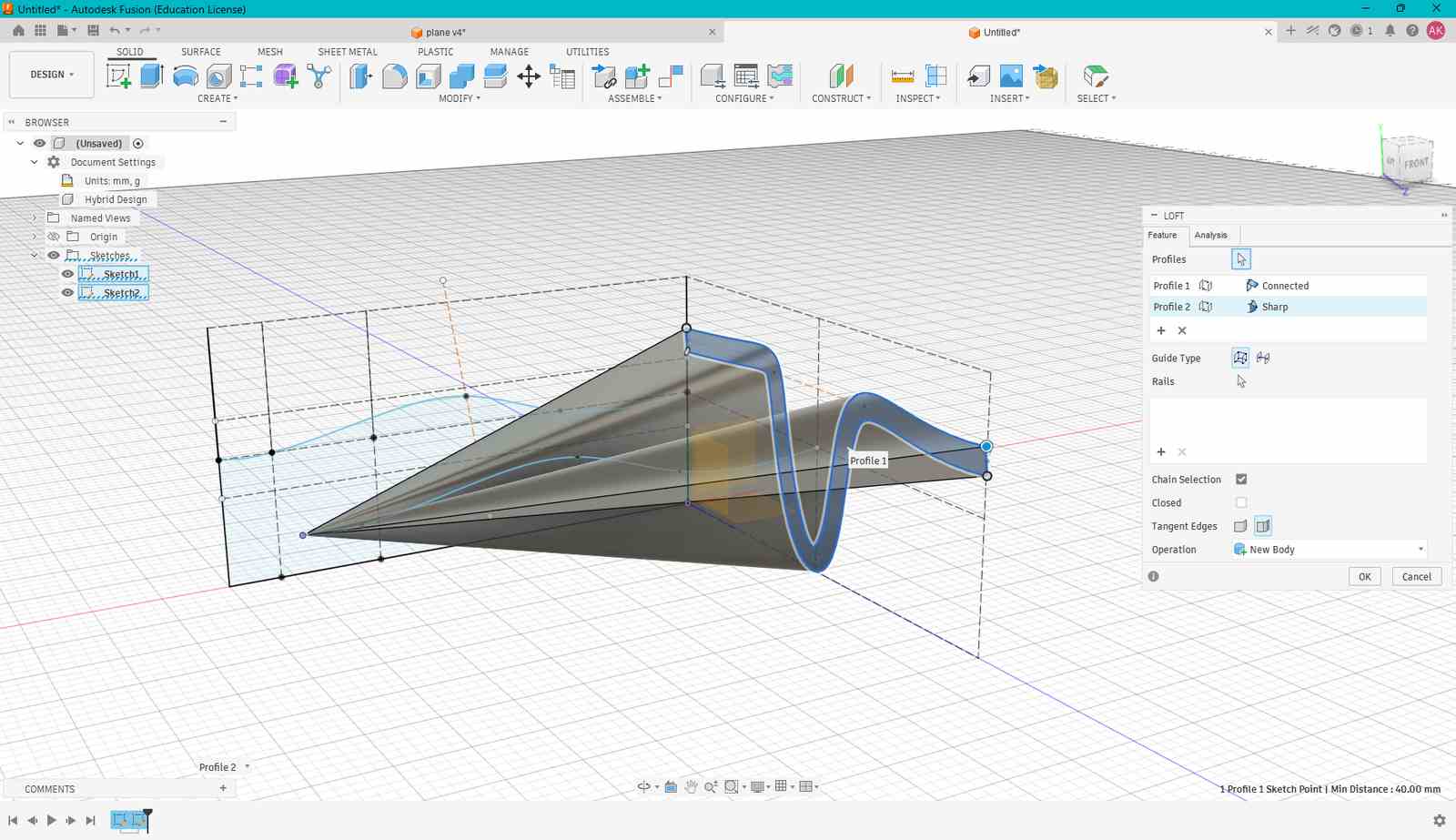Screen dimensions: 1456x840
Task: Click the Orbit navigation icon
Action: (x=643, y=786)
